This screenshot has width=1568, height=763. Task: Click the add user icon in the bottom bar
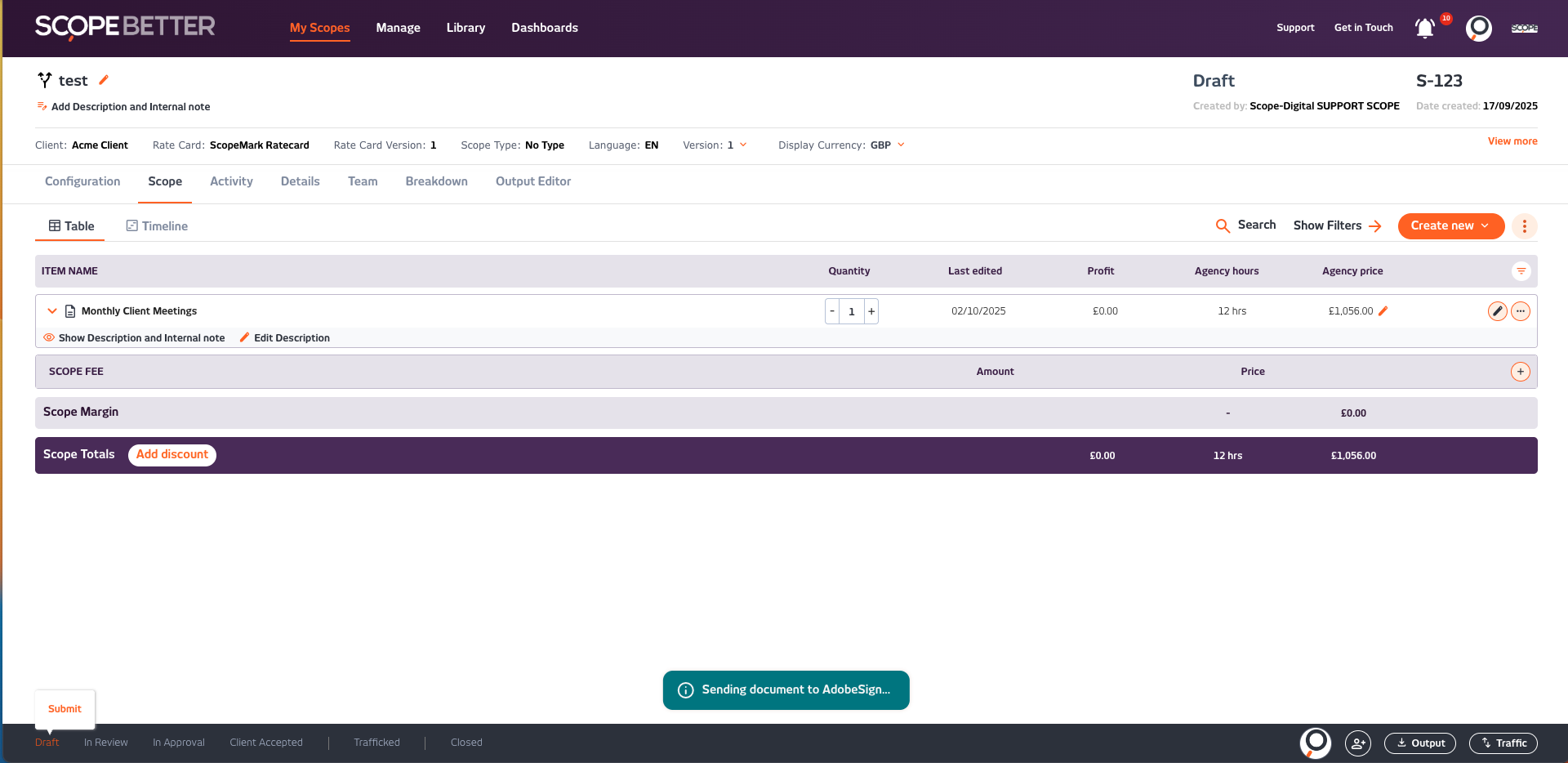[x=1358, y=743]
